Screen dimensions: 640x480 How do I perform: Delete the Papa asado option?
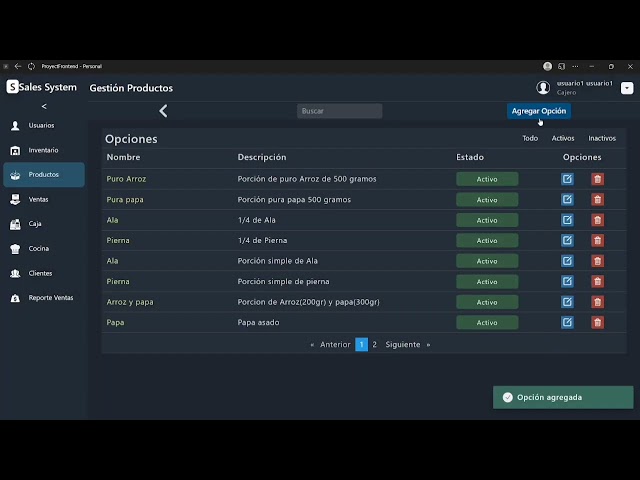pyautogui.click(x=597, y=322)
